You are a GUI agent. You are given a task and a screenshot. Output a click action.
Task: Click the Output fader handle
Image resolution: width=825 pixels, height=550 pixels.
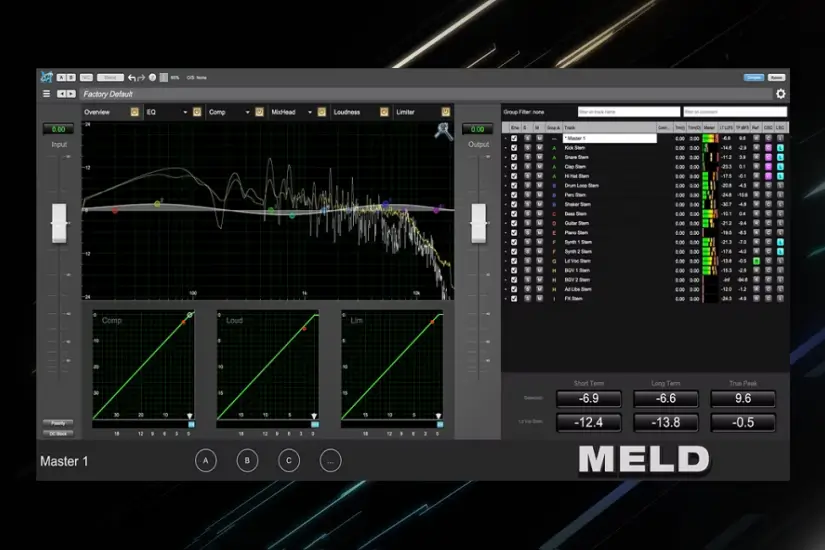[x=479, y=223]
